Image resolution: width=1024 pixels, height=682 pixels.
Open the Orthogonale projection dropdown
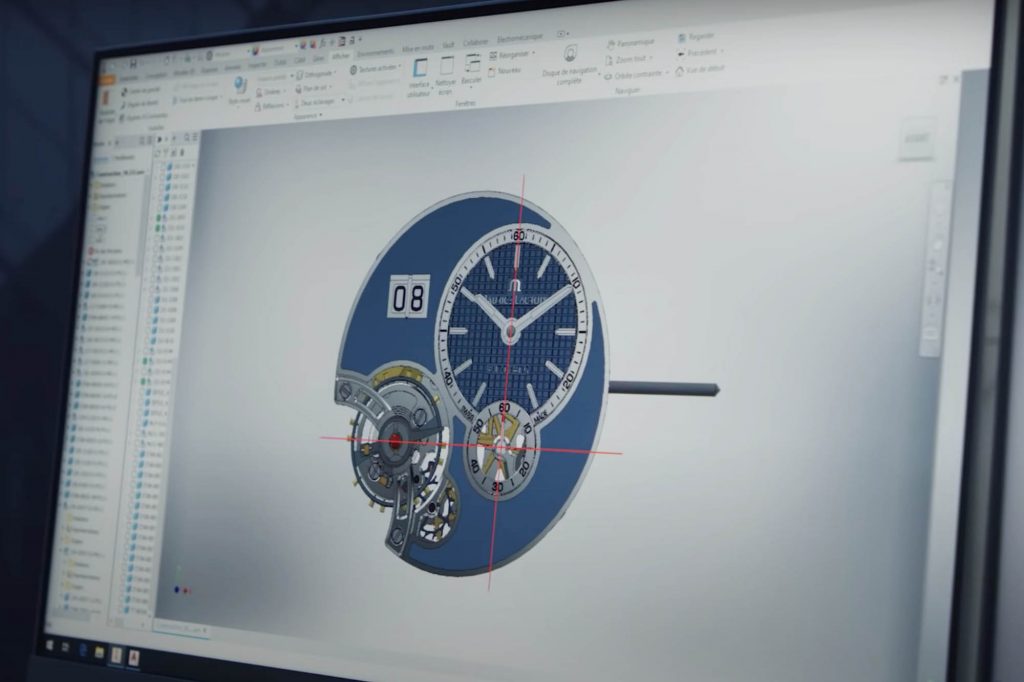tap(317, 74)
